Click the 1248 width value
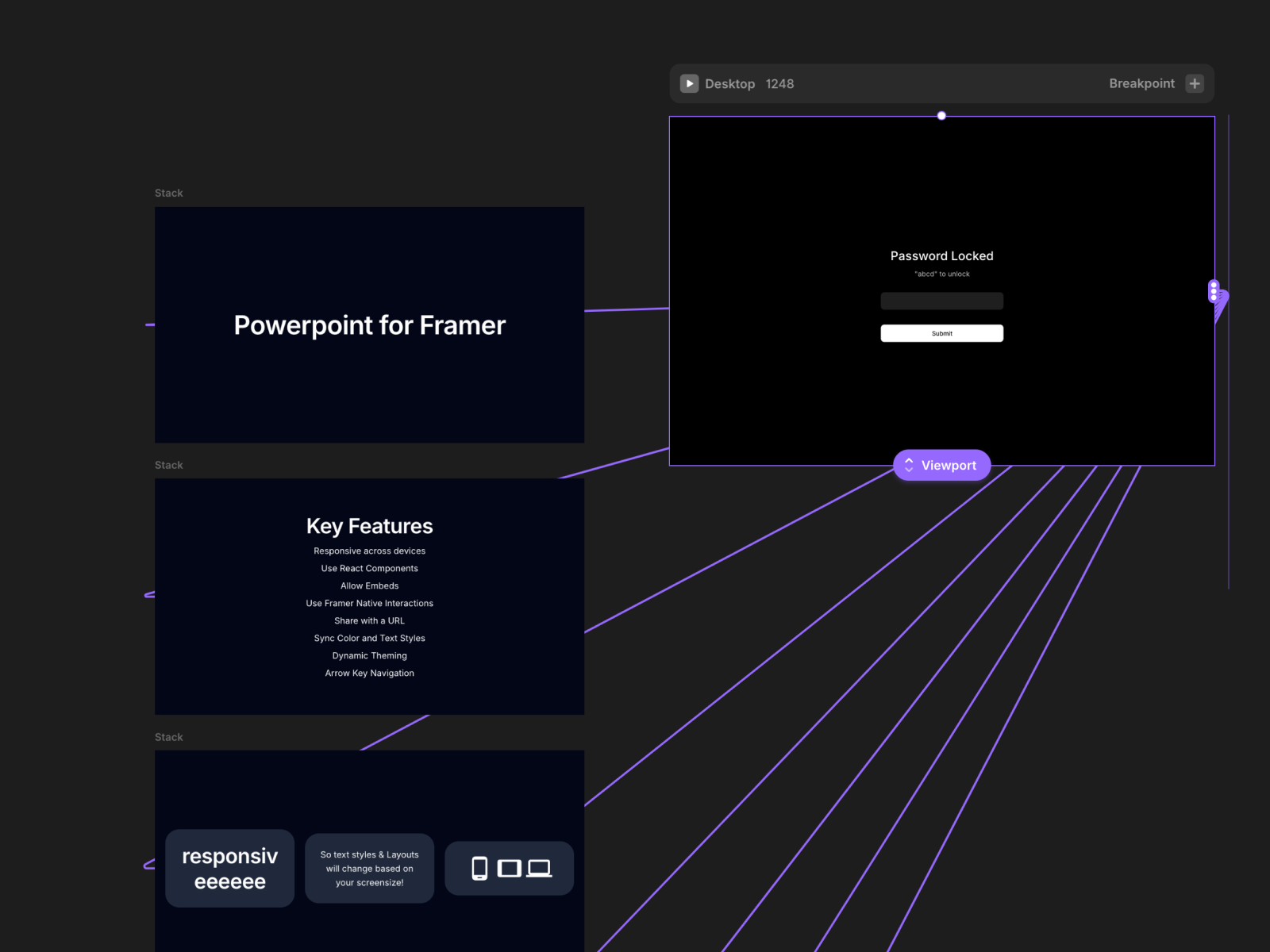The width and height of the screenshot is (1270, 952). (x=779, y=84)
